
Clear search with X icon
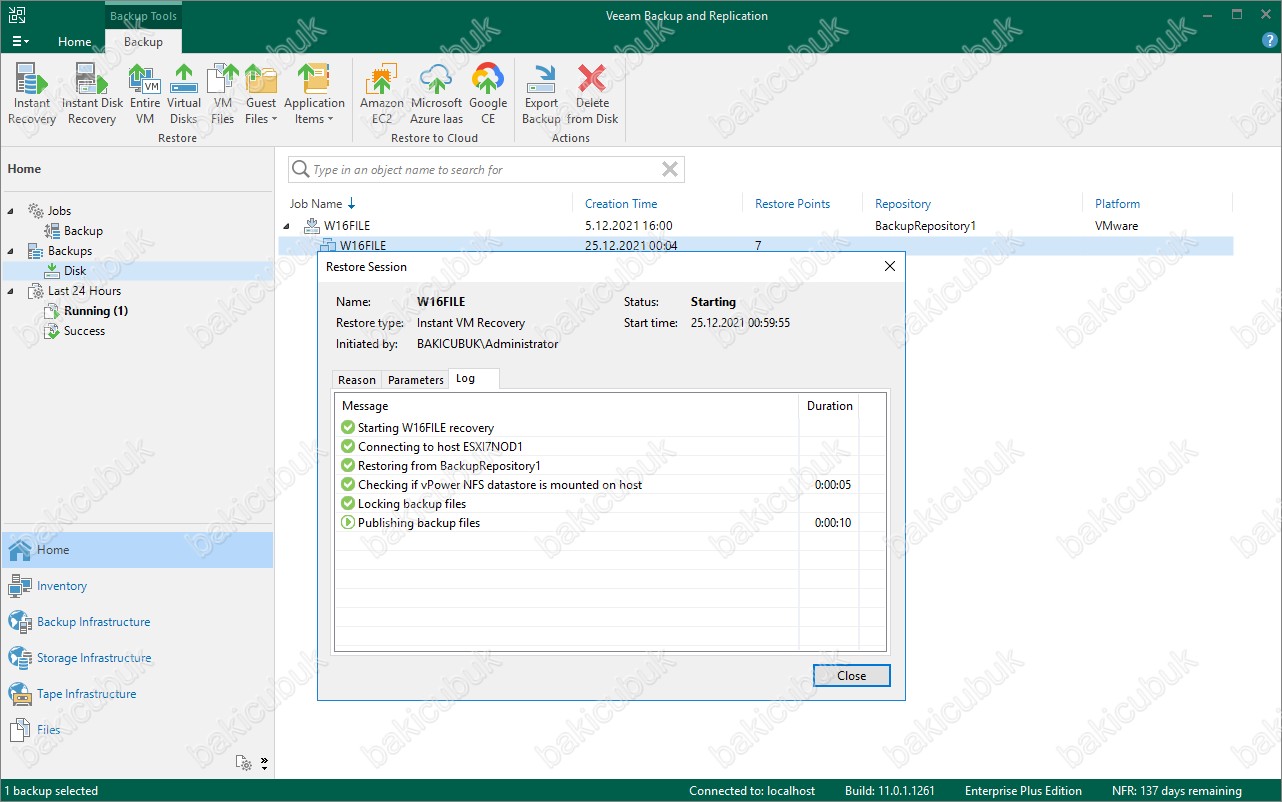[x=670, y=170]
